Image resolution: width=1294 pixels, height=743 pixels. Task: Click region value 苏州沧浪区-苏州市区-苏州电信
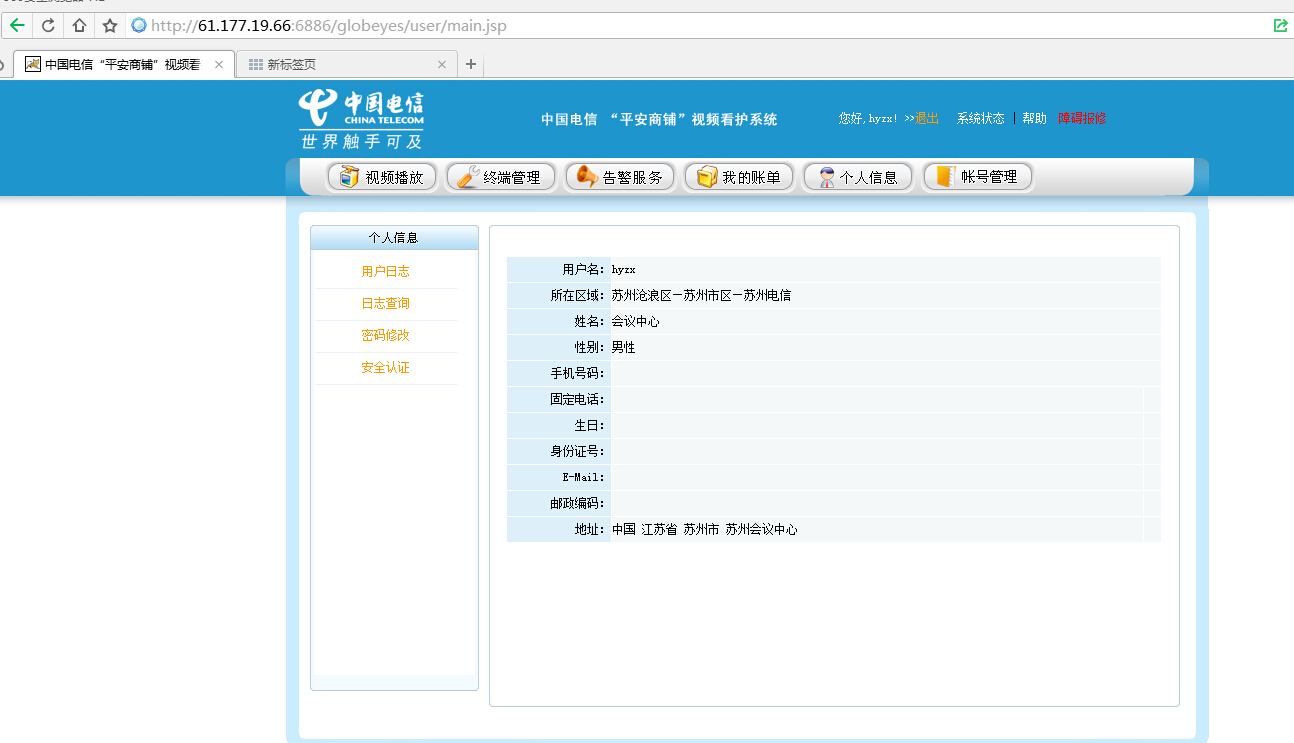(x=701, y=296)
